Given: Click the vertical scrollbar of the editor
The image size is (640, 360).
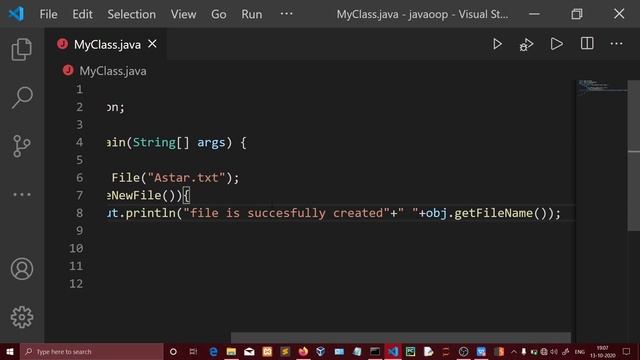Looking at the screenshot, I should tap(633, 155).
